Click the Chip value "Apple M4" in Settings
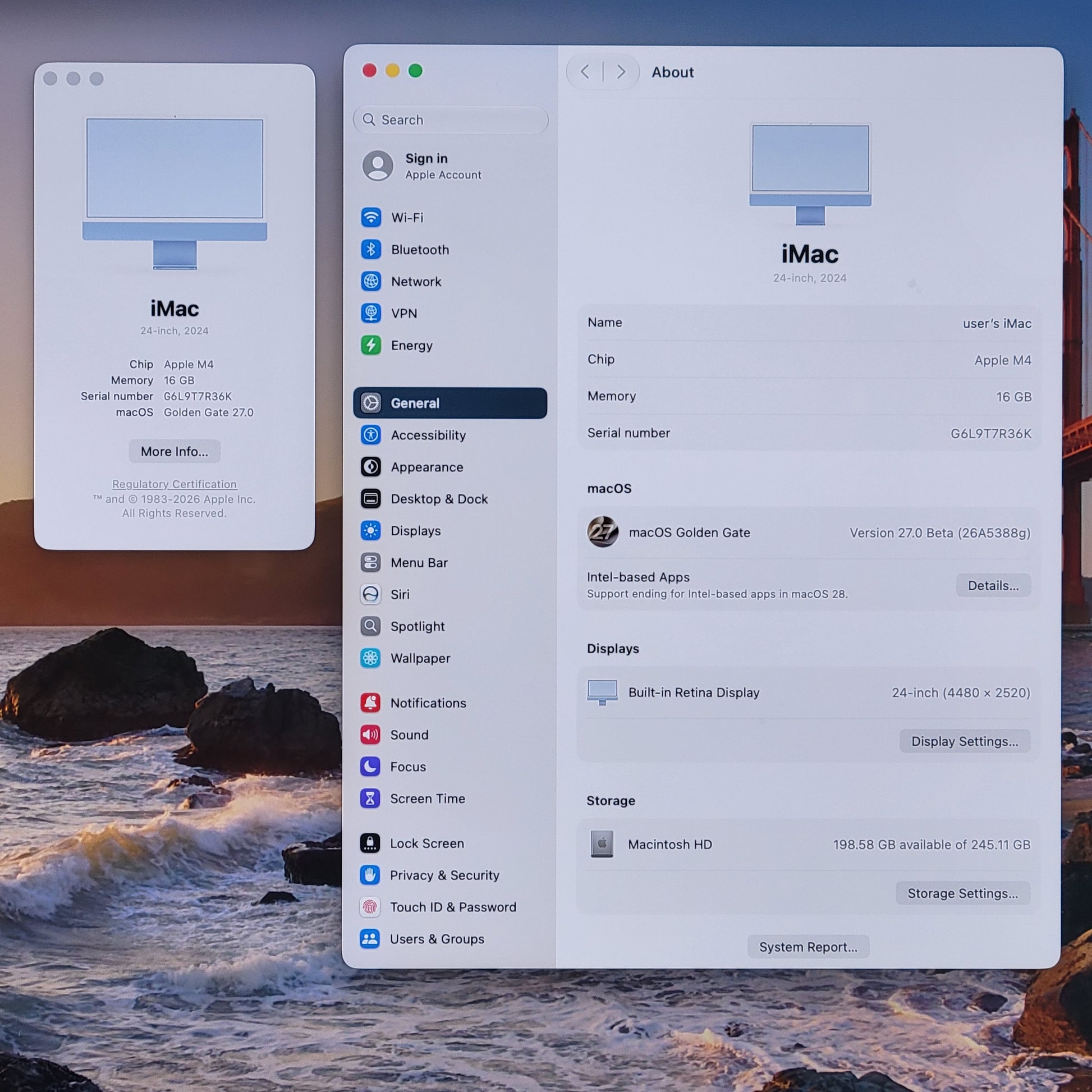Image resolution: width=1092 pixels, height=1092 pixels. (1003, 360)
